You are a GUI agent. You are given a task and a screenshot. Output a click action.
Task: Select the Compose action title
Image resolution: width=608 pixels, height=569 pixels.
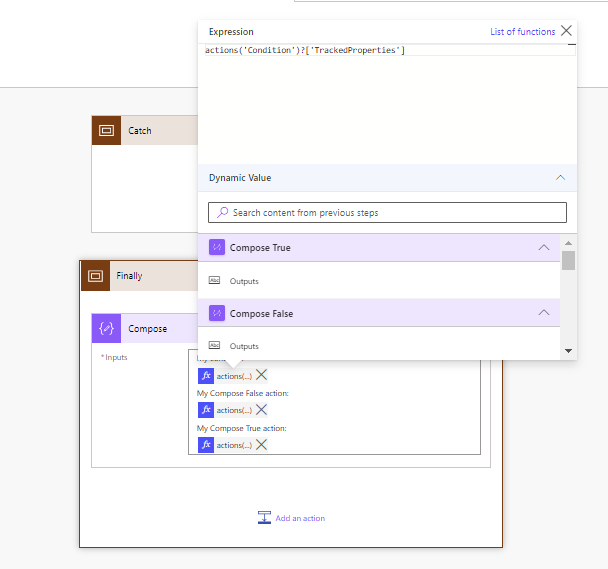[x=147, y=329]
